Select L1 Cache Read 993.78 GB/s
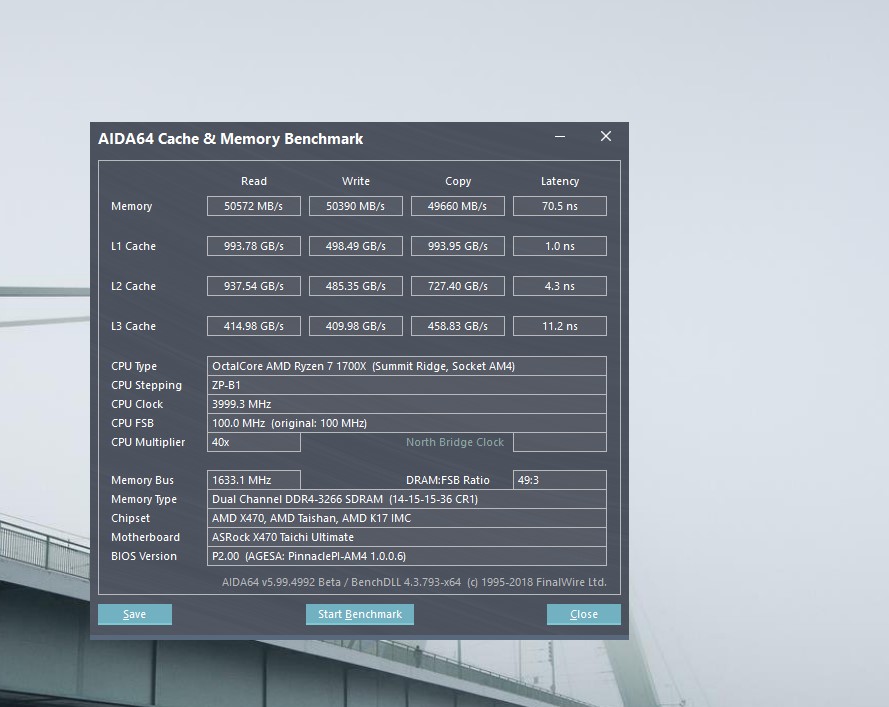The image size is (889, 707). pyautogui.click(x=253, y=246)
